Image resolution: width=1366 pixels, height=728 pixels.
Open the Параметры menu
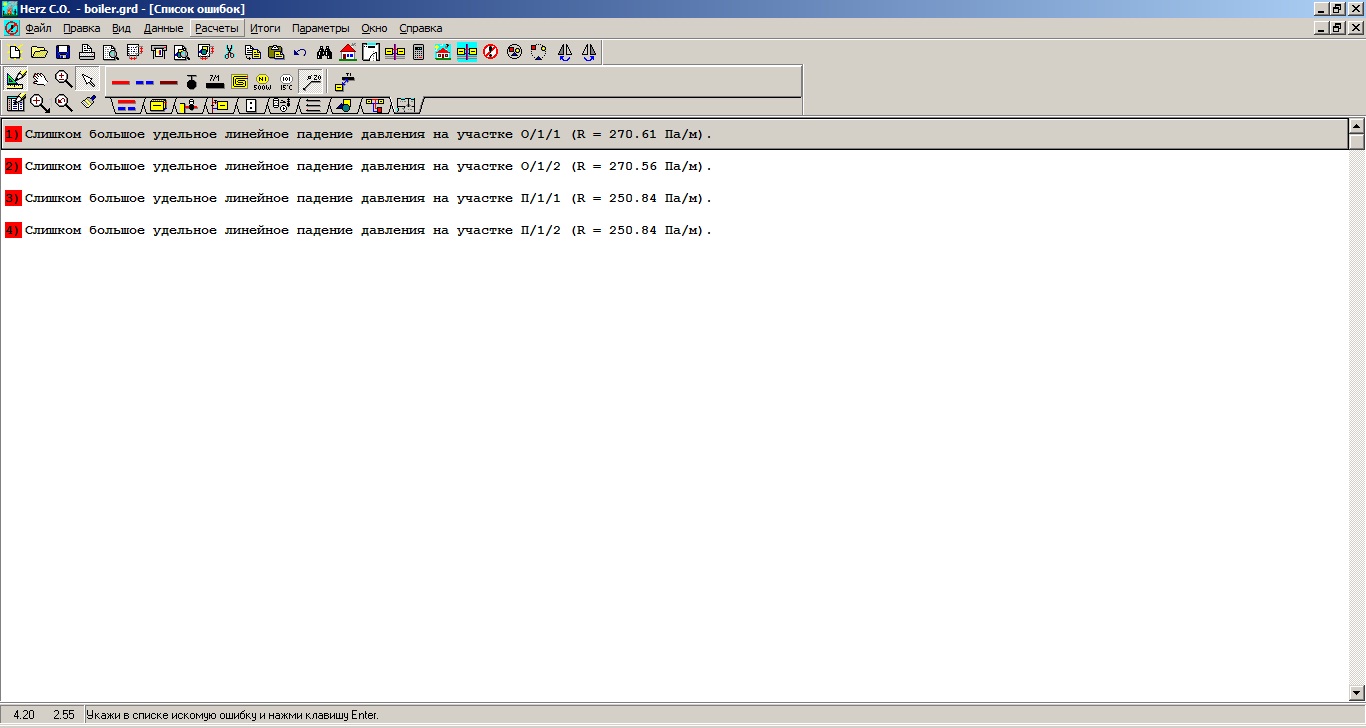(321, 28)
